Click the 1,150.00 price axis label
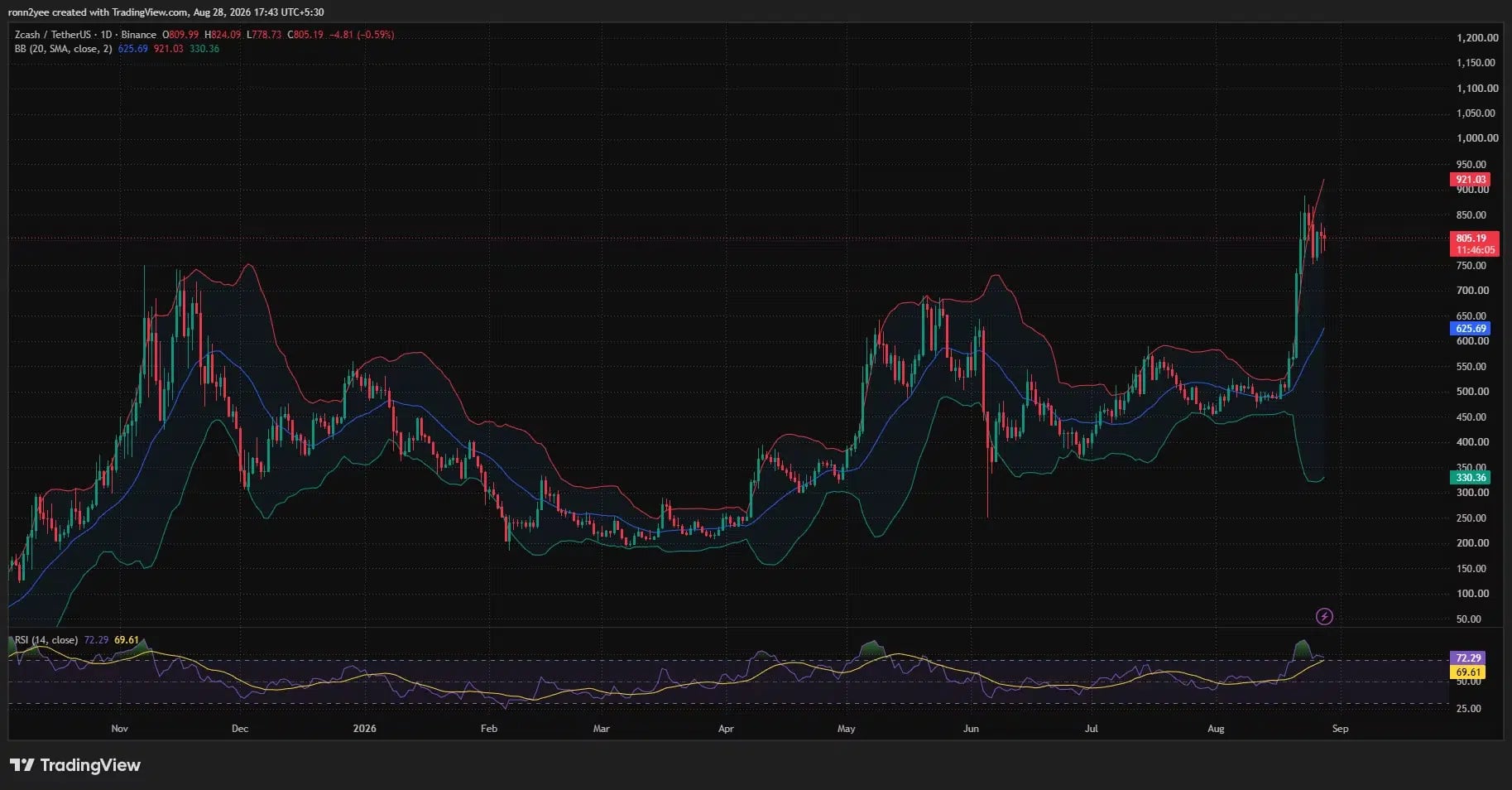The image size is (1512, 790). point(1477,63)
